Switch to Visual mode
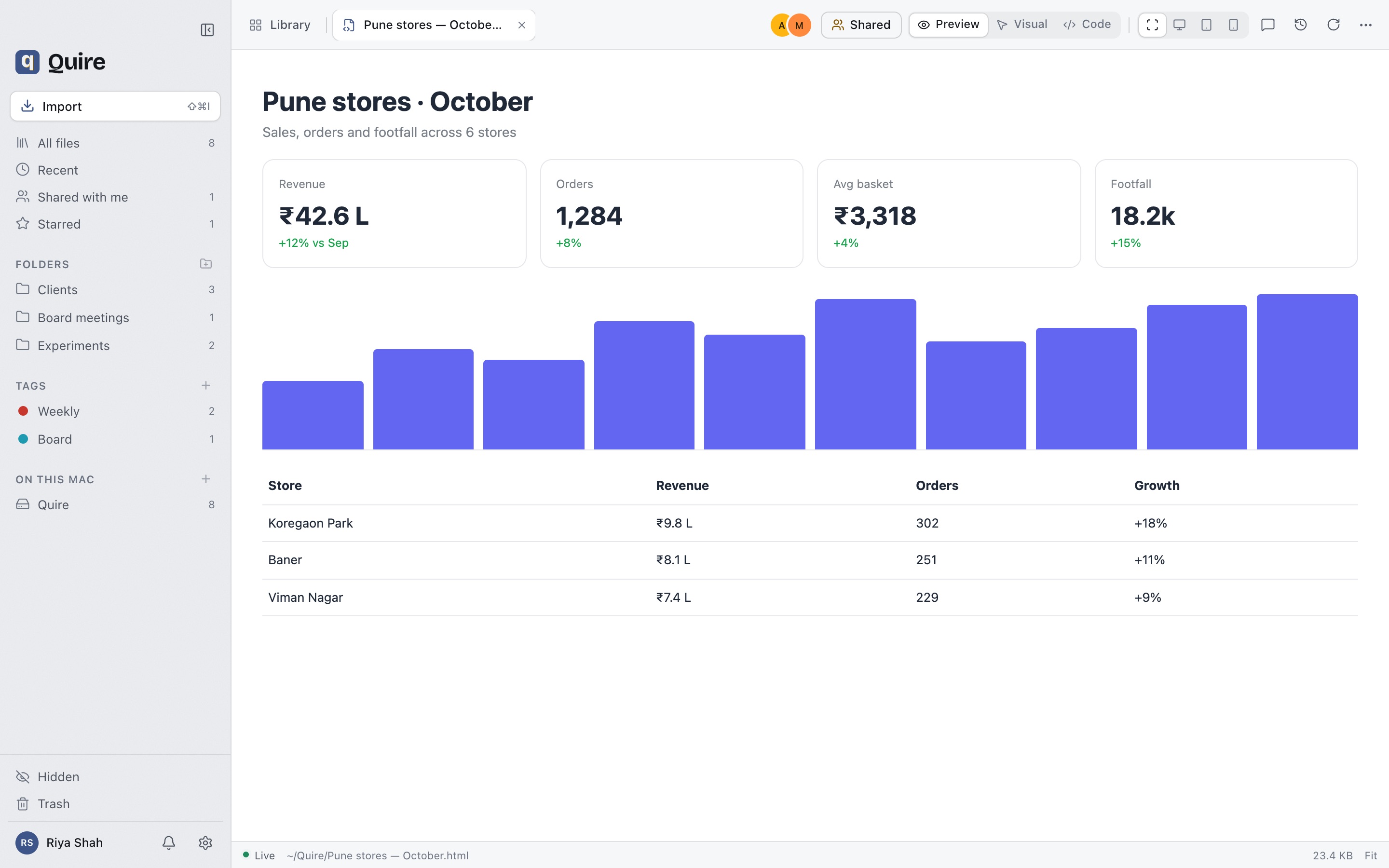 coord(1022,25)
